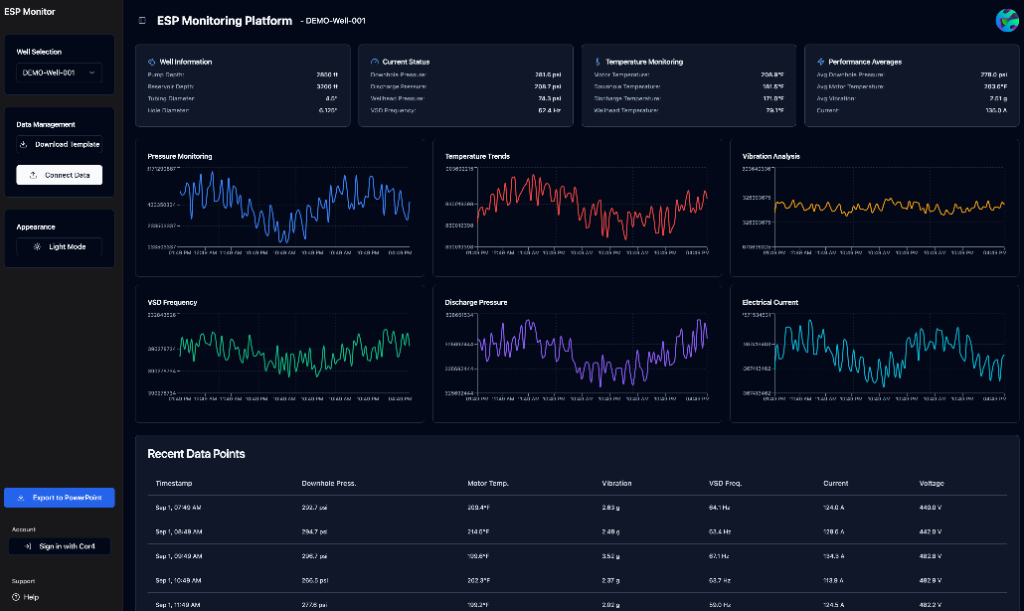Open the user avatar menu

click(1007, 20)
